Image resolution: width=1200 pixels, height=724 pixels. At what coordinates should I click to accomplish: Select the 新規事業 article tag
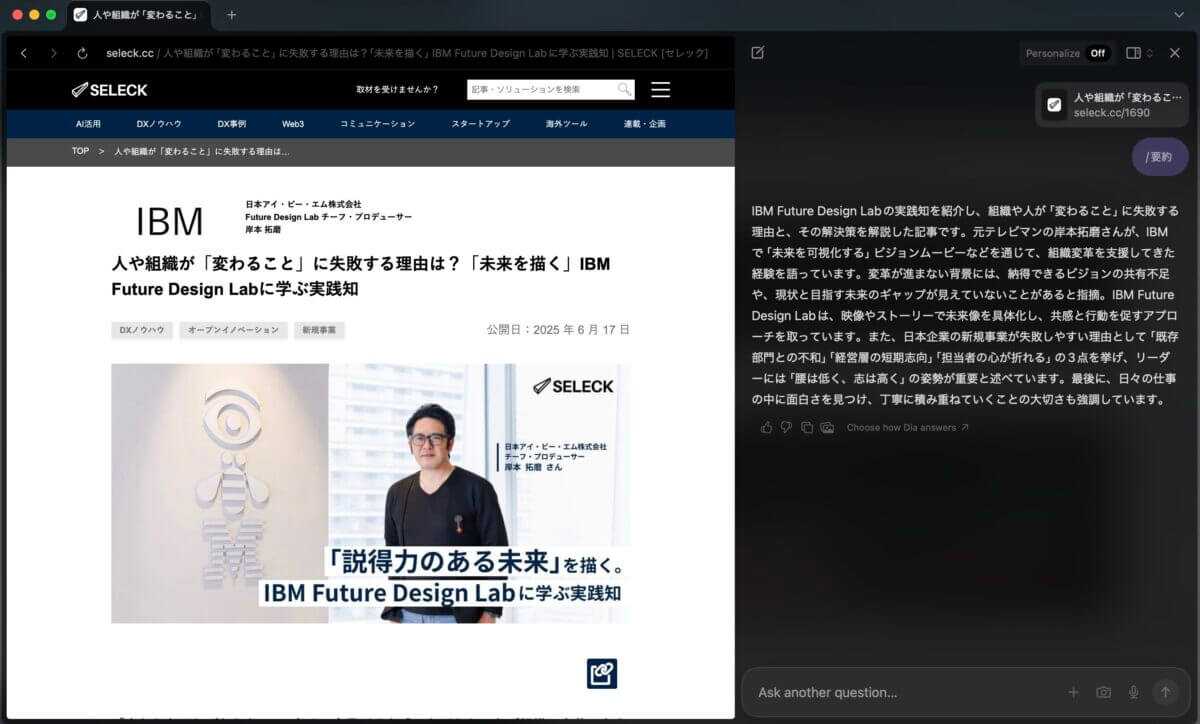pyautogui.click(x=319, y=330)
